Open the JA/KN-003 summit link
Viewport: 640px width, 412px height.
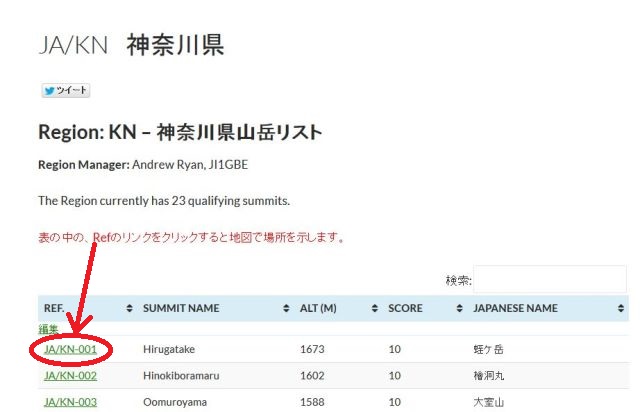70,402
